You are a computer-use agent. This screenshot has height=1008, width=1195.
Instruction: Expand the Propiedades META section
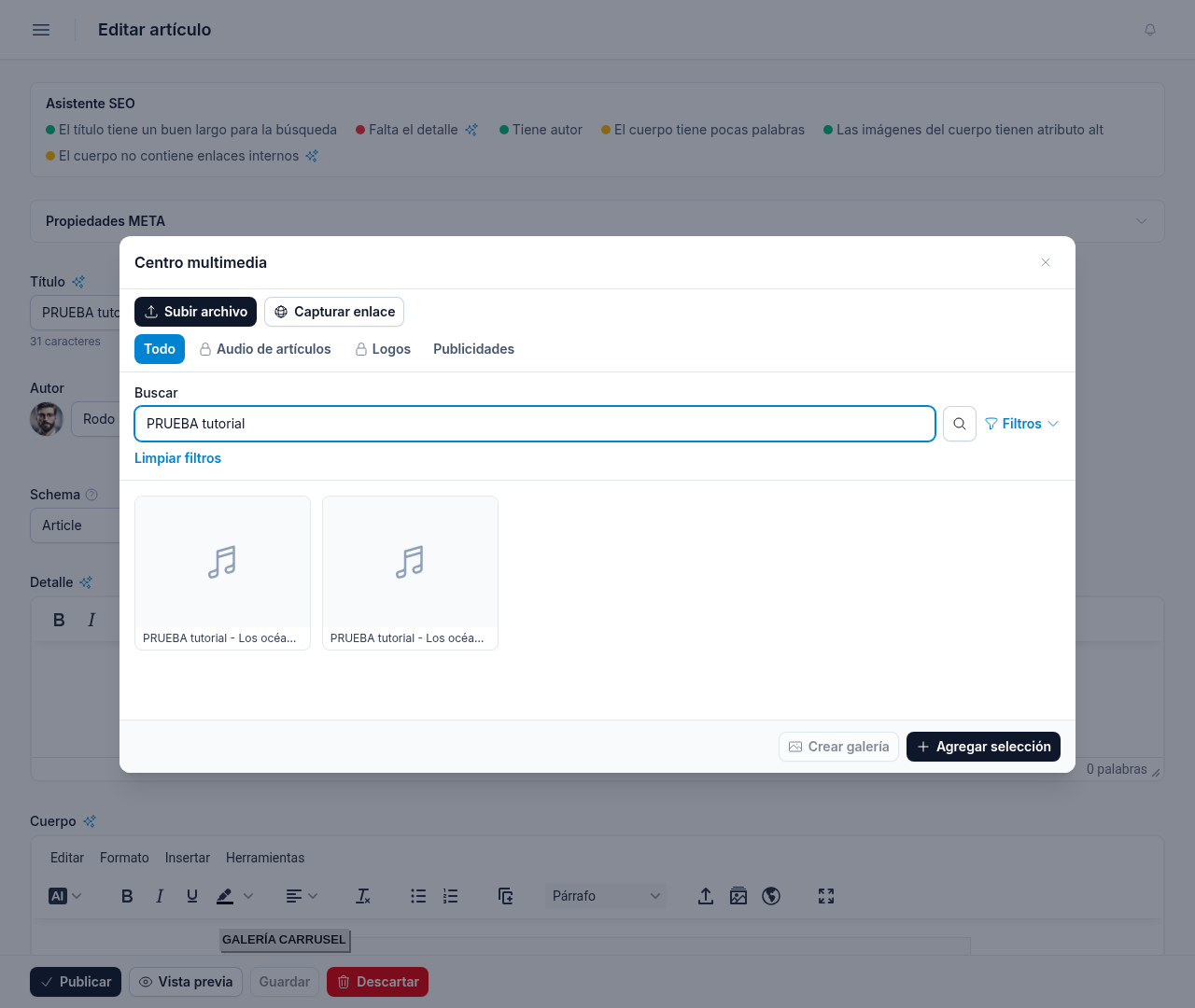coord(597,221)
